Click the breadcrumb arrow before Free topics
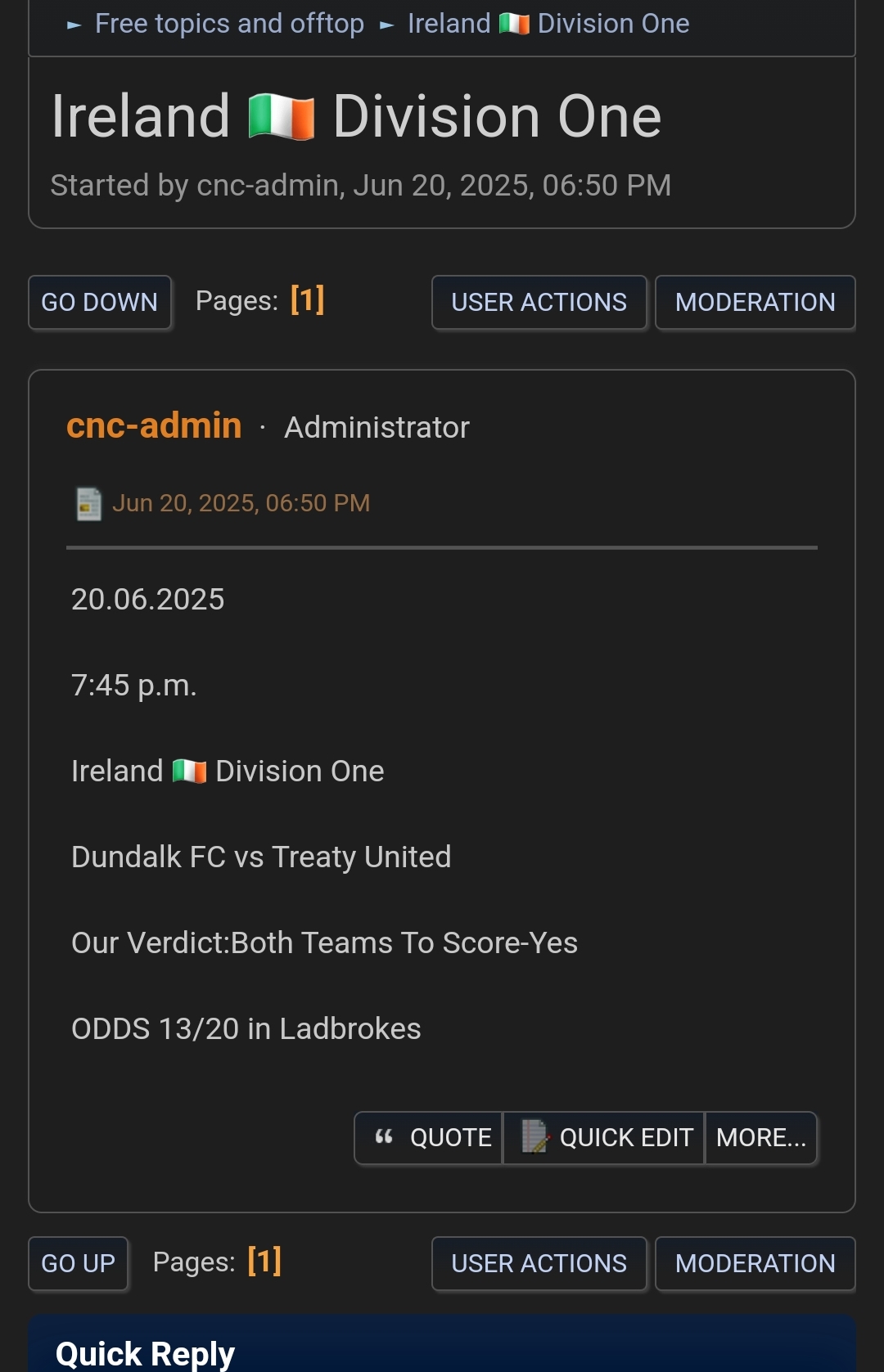The height and width of the screenshot is (1372, 884). pos(74,25)
